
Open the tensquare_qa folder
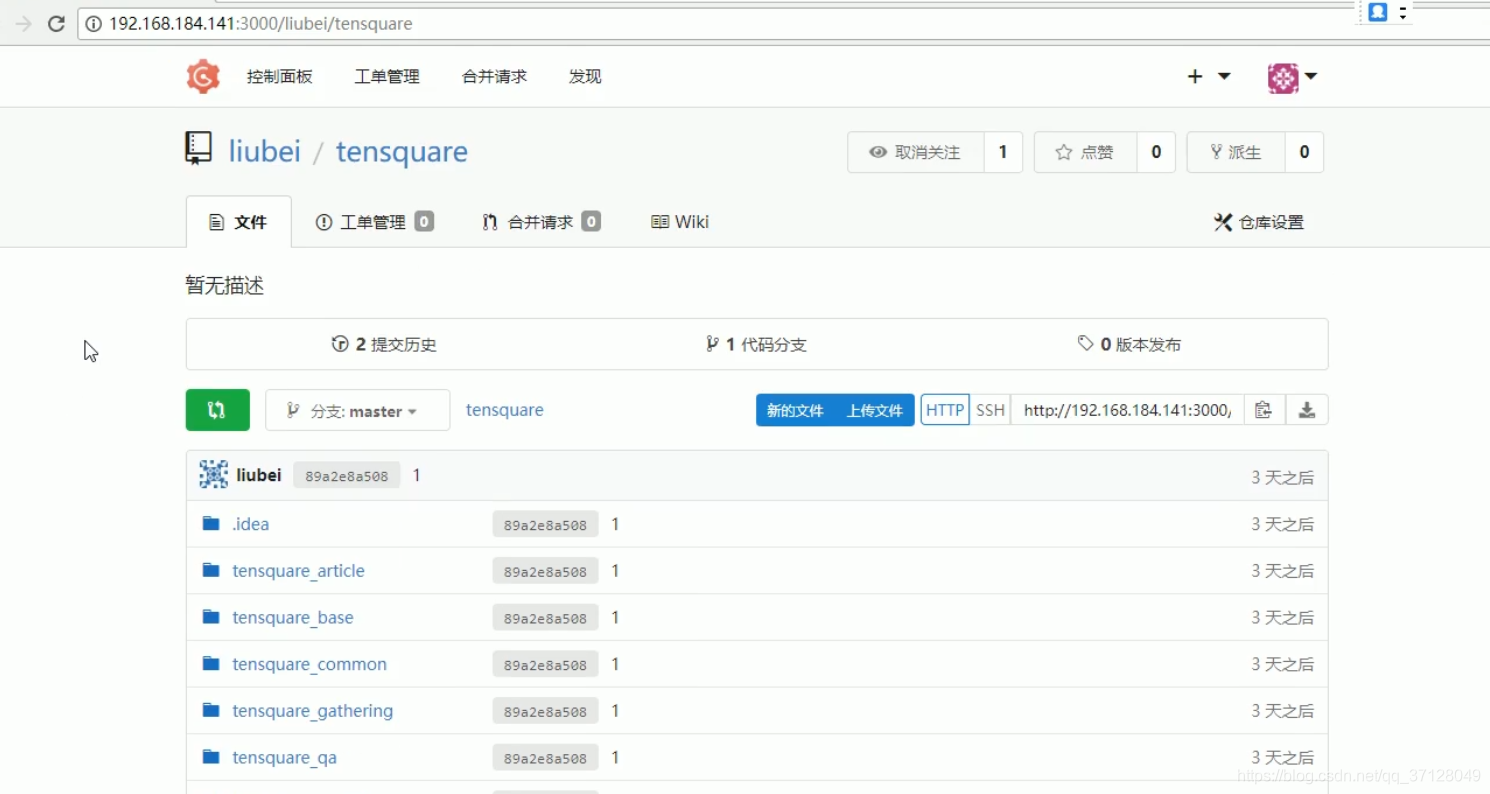pos(285,758)
